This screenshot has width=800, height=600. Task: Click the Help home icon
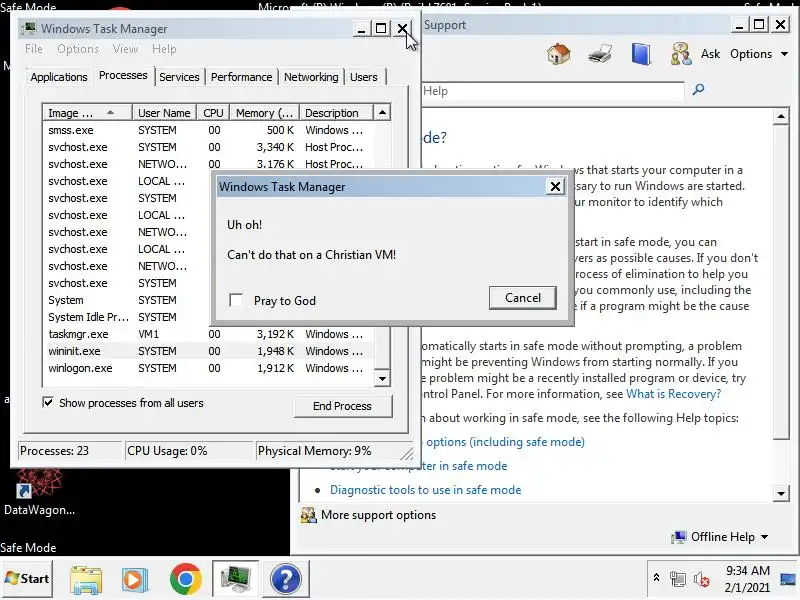click(558, 54)
